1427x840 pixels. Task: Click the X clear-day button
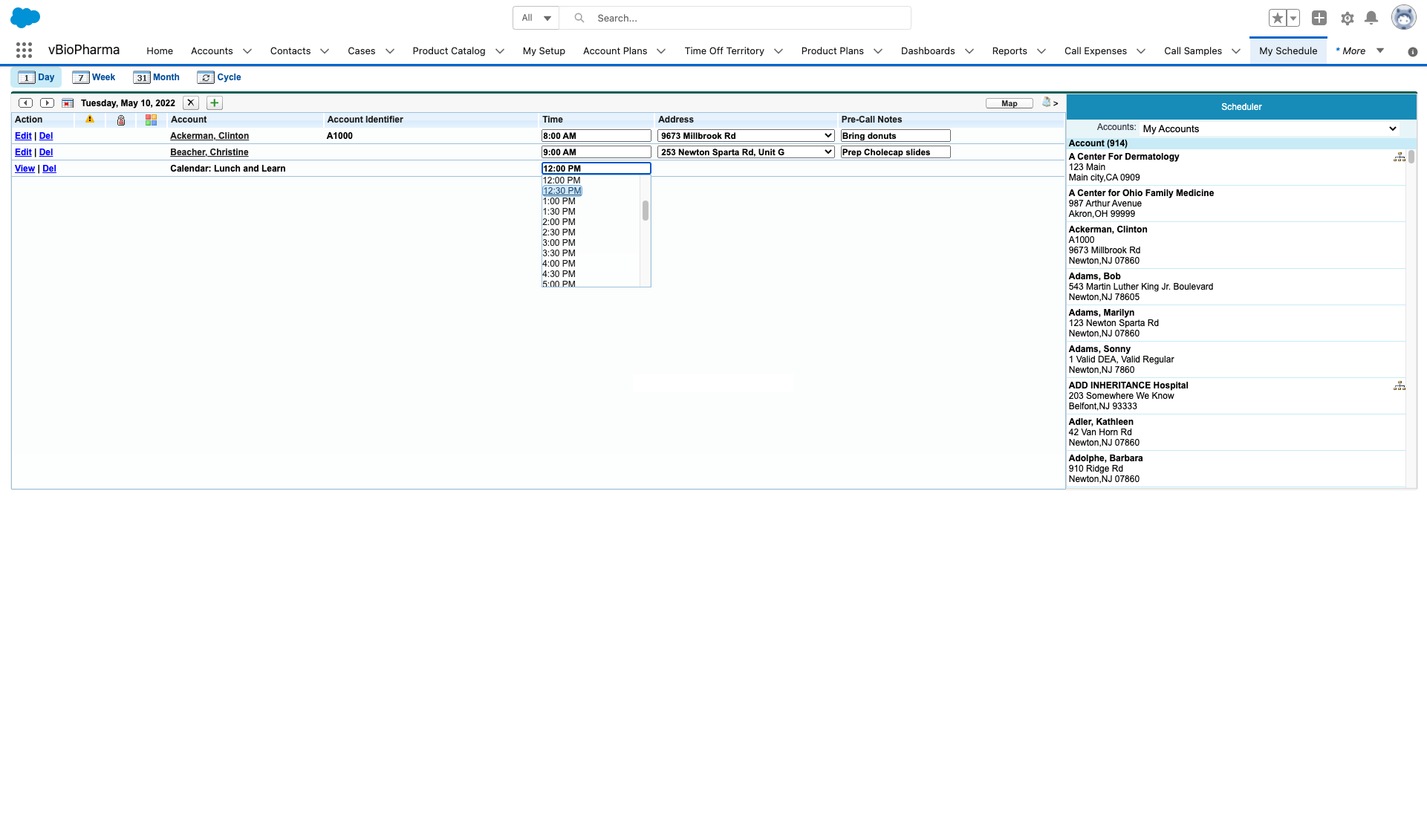point(191,103)
